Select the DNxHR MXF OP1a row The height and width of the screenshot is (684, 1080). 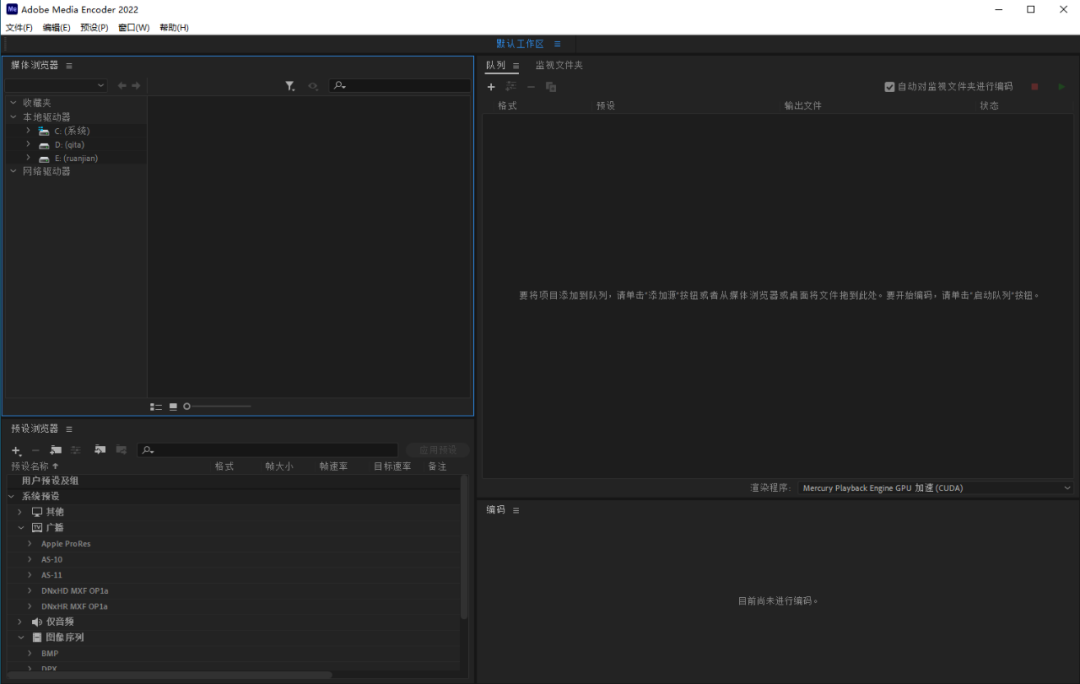pyautogui.click(x=233, y=607)
